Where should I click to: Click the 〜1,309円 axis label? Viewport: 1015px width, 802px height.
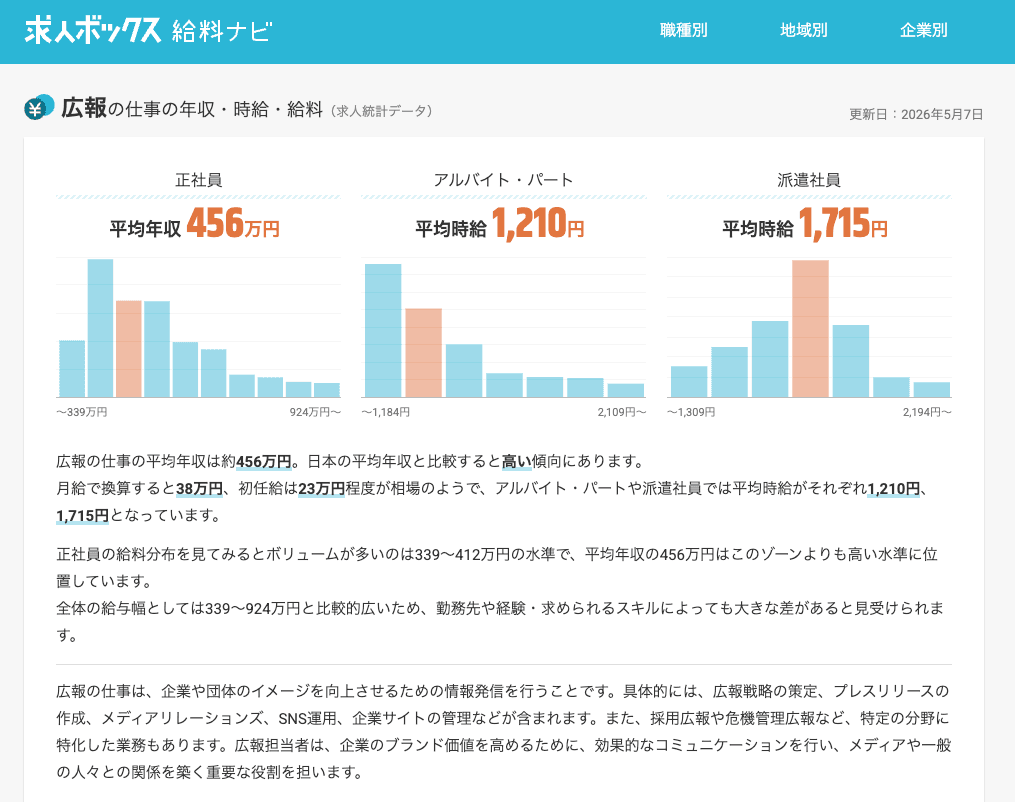click(691, 412)
